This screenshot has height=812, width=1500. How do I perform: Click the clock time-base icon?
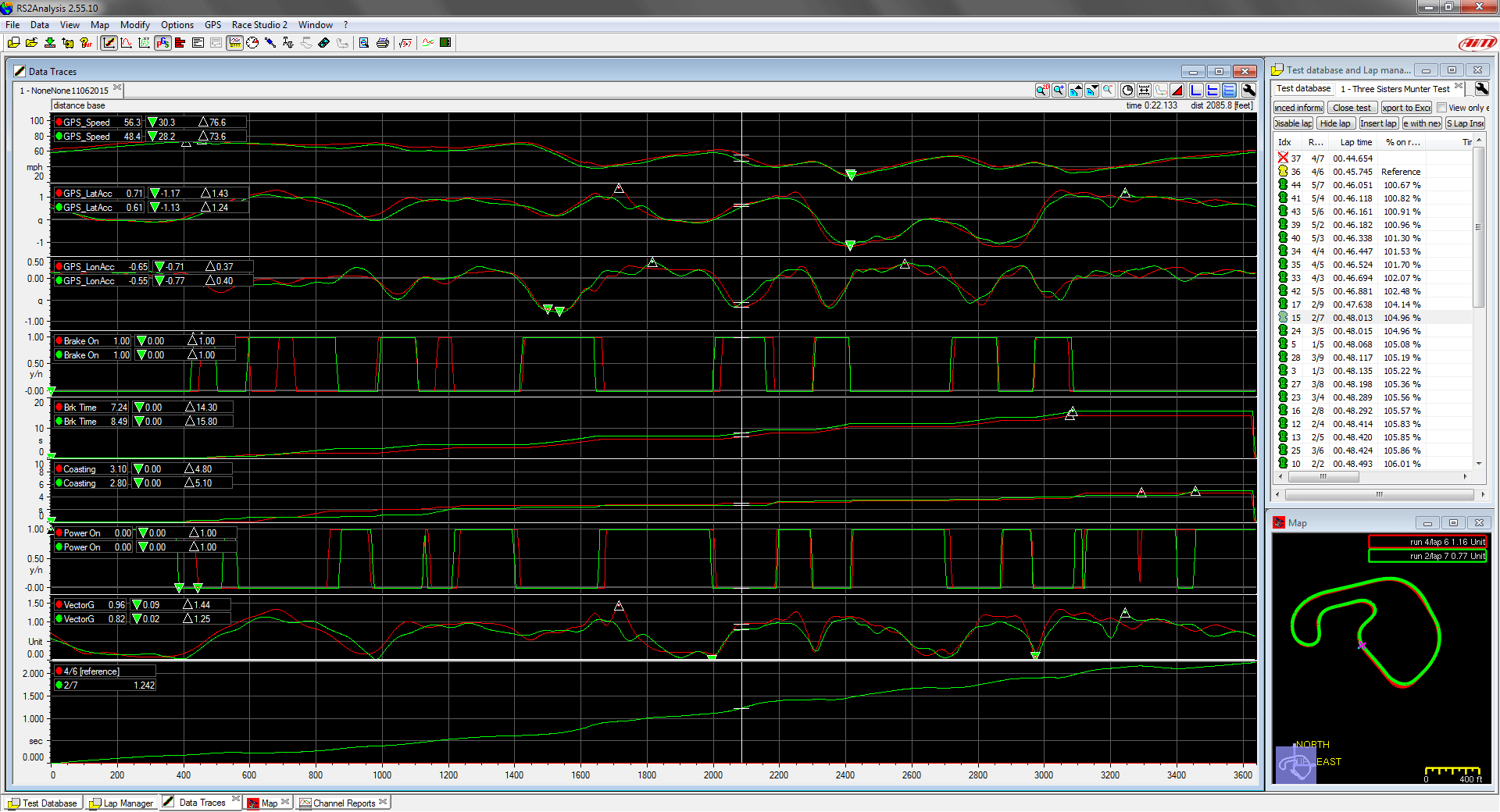coord(1127,91)
